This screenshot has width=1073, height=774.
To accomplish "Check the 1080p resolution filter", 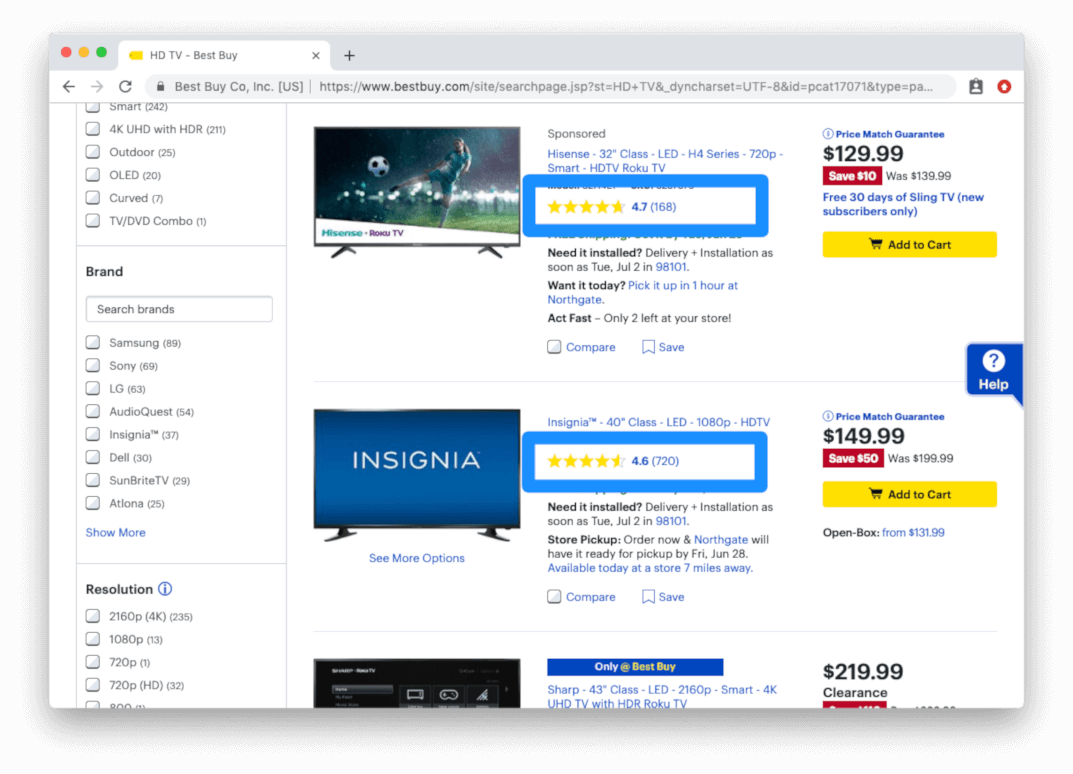I will tap(92, 639).
